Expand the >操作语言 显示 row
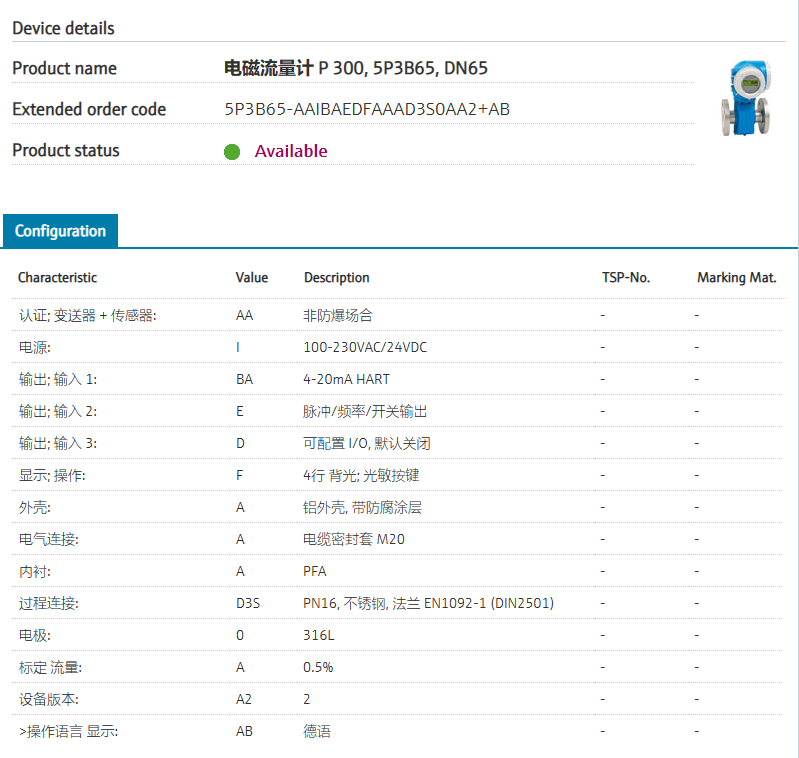799x758 pixels. click(x=68, y=731)
